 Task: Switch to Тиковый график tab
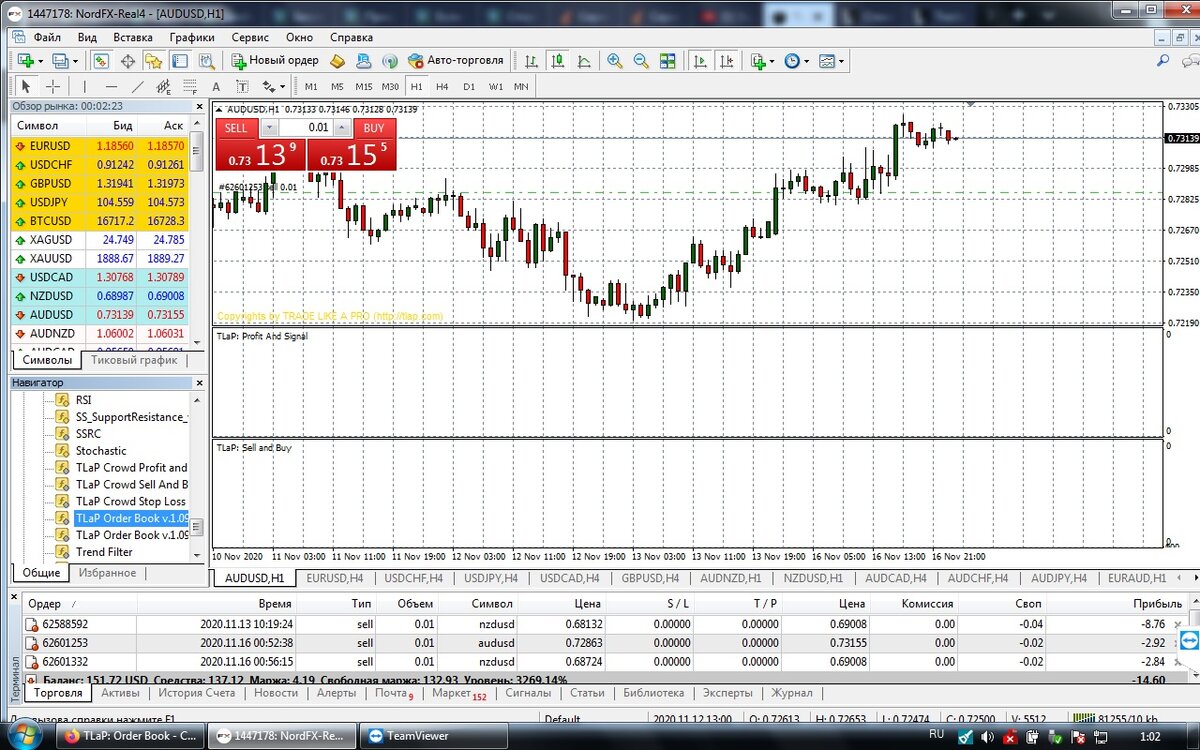click(x=133, y=360)
